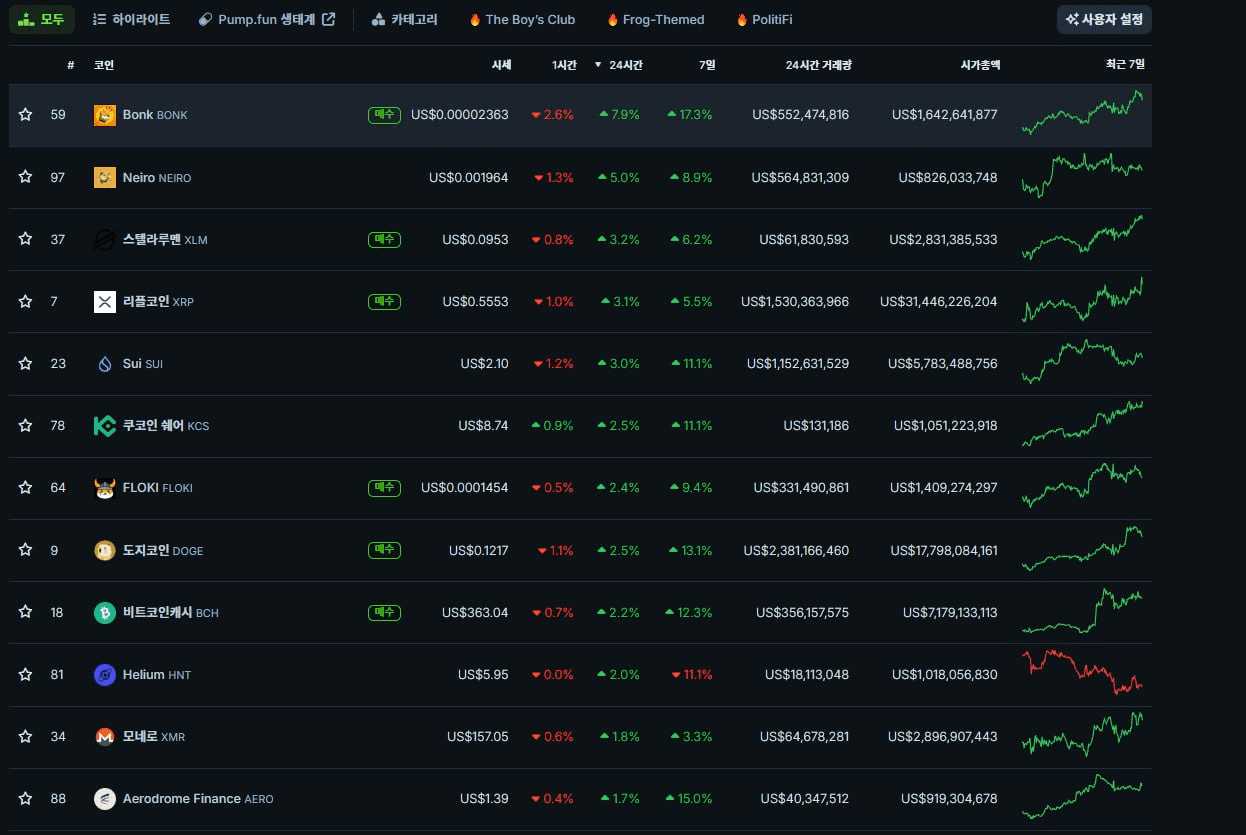The image size is (1246, 835).
Task: Star the FLOKI row
Action: (25, 488)
